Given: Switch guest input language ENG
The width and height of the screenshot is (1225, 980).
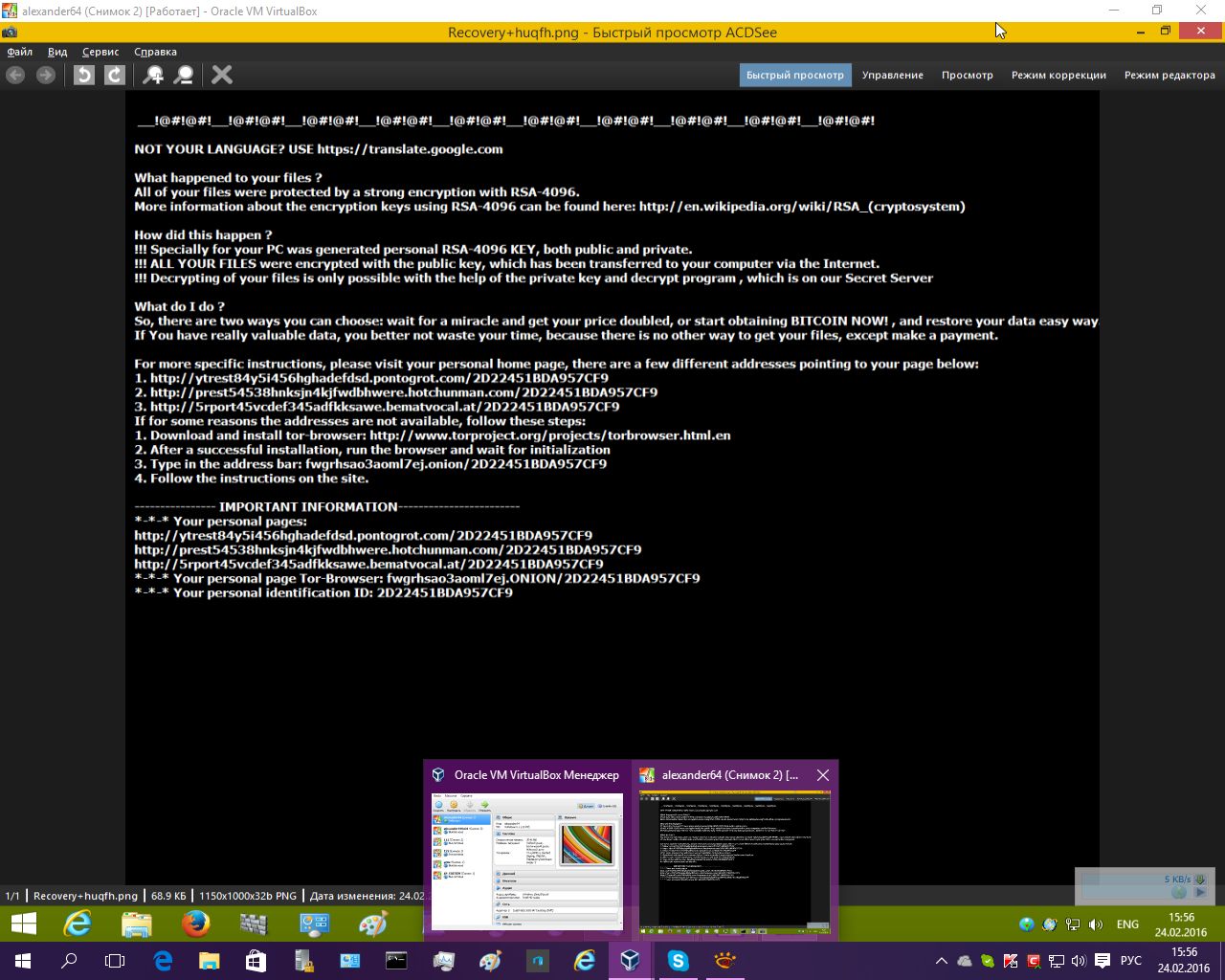Looking at the screenshot, I should coord(1127,924).
